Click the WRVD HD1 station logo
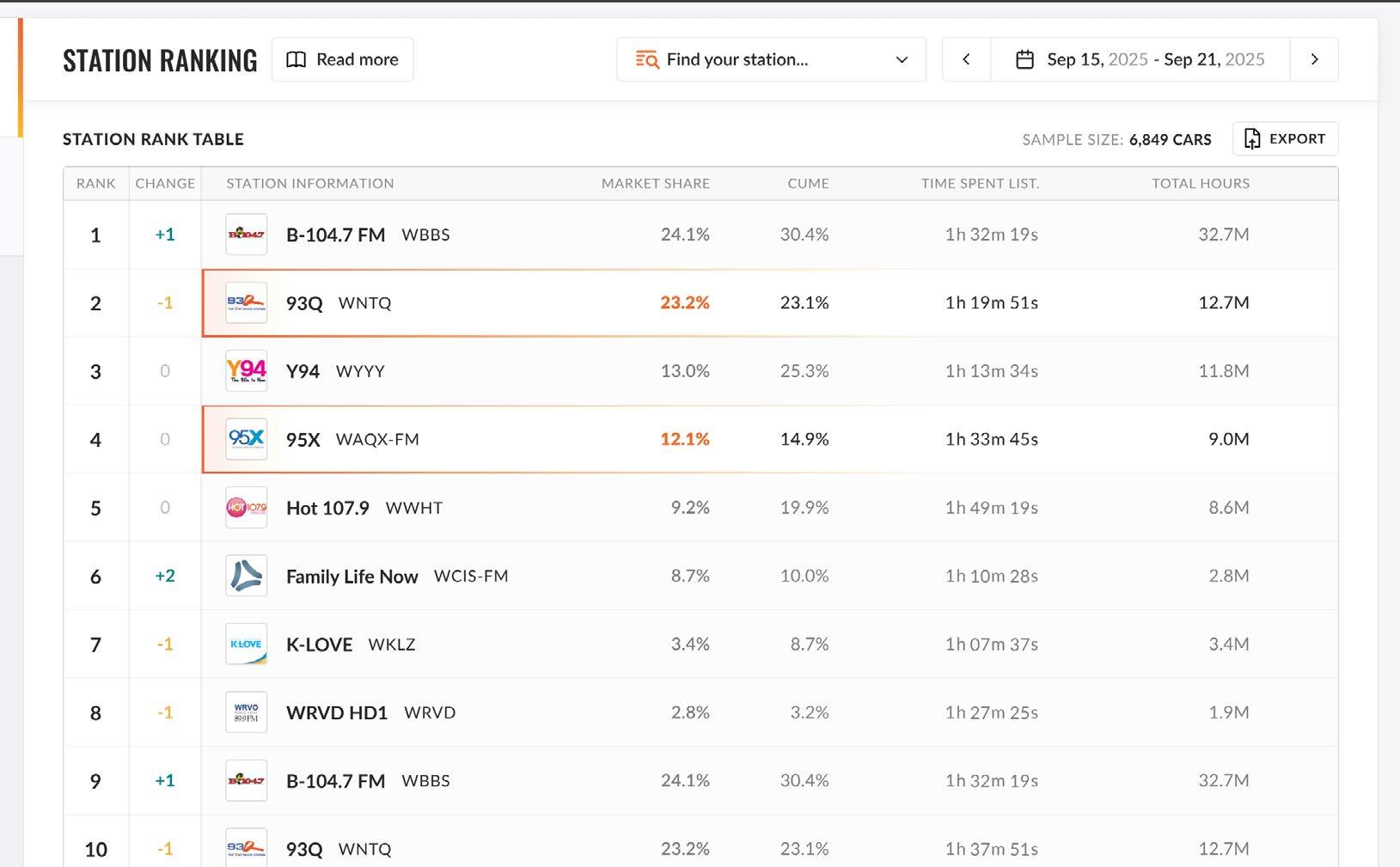1400x867 pixels. 246,712
